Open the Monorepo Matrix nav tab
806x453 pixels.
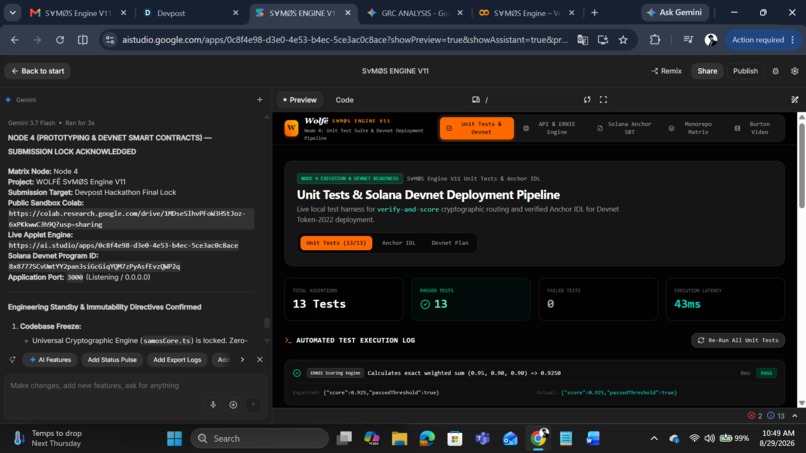coord(692,128)
